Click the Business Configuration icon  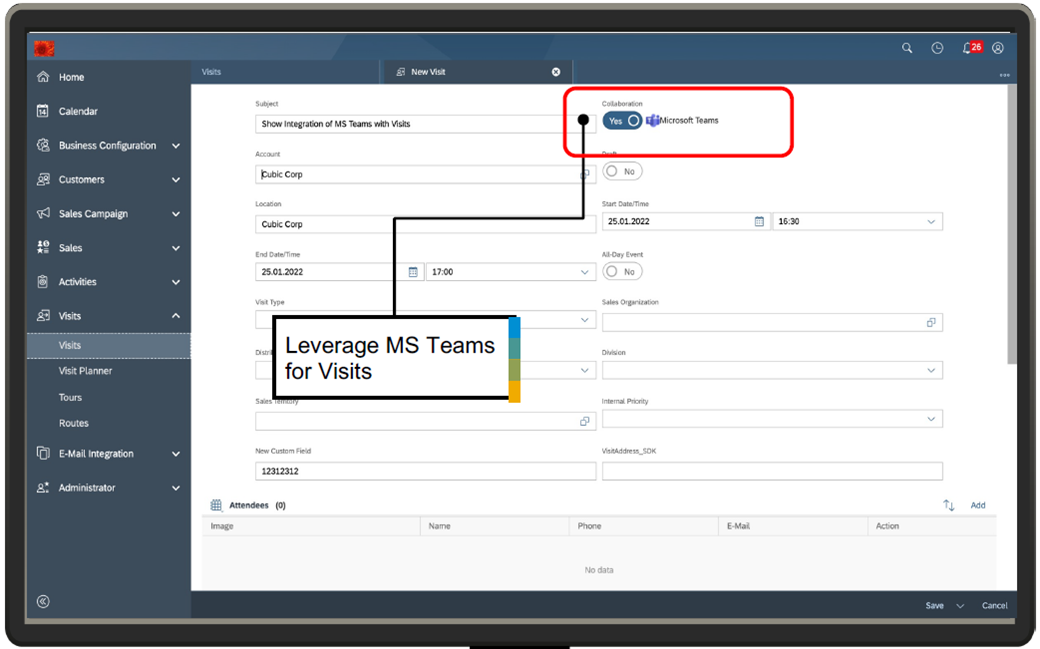coord(43,145)
